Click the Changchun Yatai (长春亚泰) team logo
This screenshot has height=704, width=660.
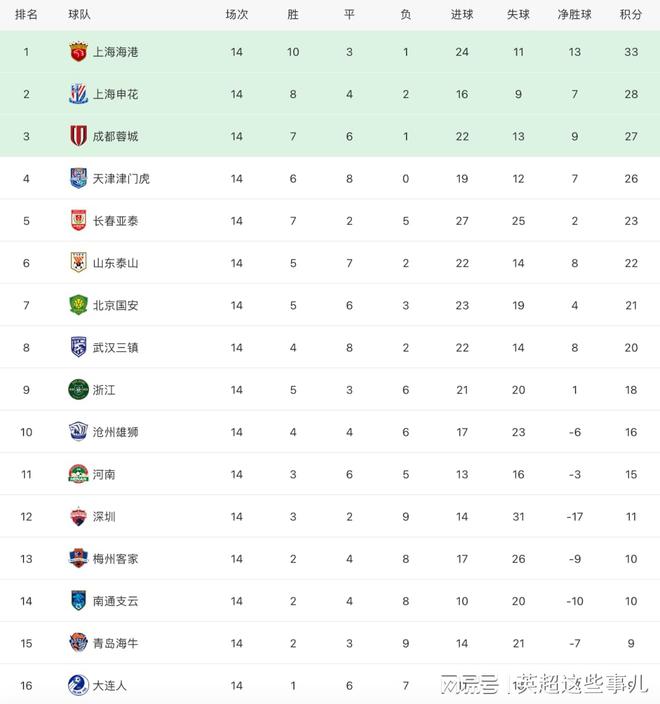point(78,221)
